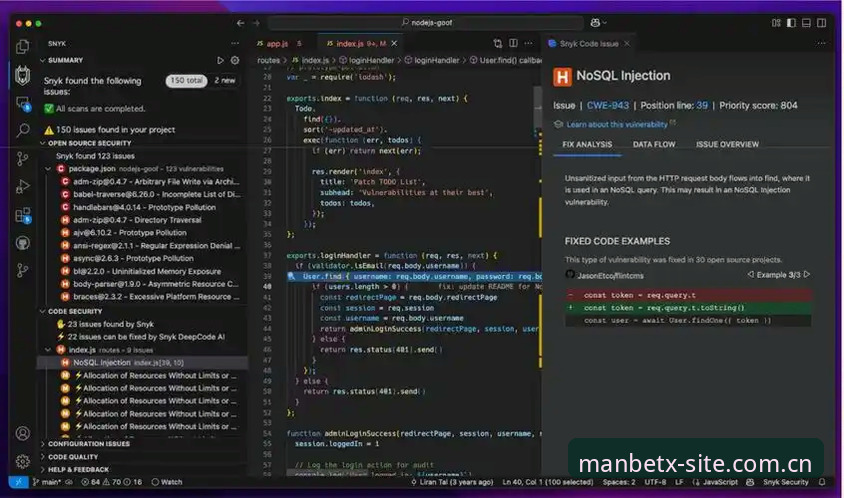Open the Snyk panel more actions menu
Viewport: 844px width, 498px height.
coord(235,43)
